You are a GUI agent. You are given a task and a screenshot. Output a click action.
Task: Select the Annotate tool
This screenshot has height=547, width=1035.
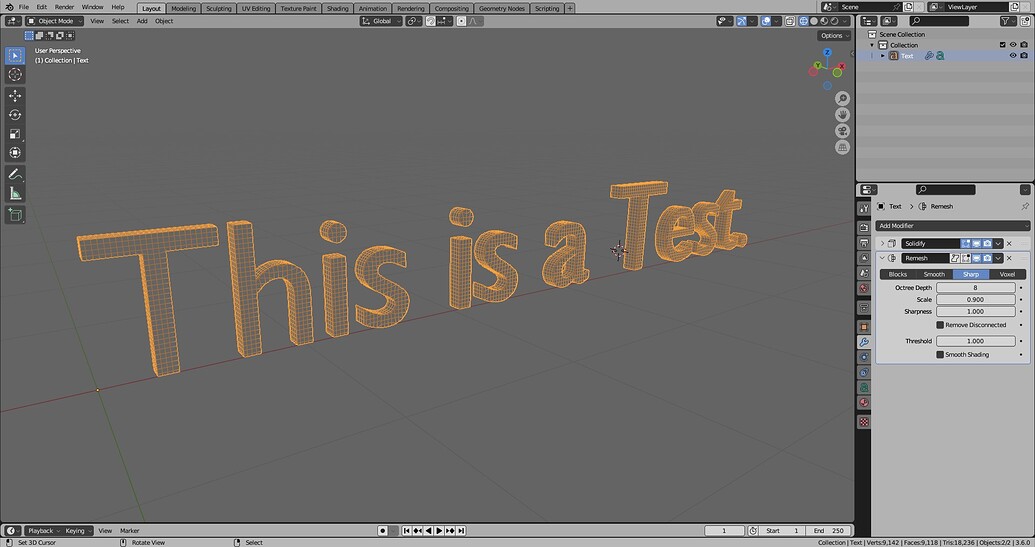[x=15, y=174]
